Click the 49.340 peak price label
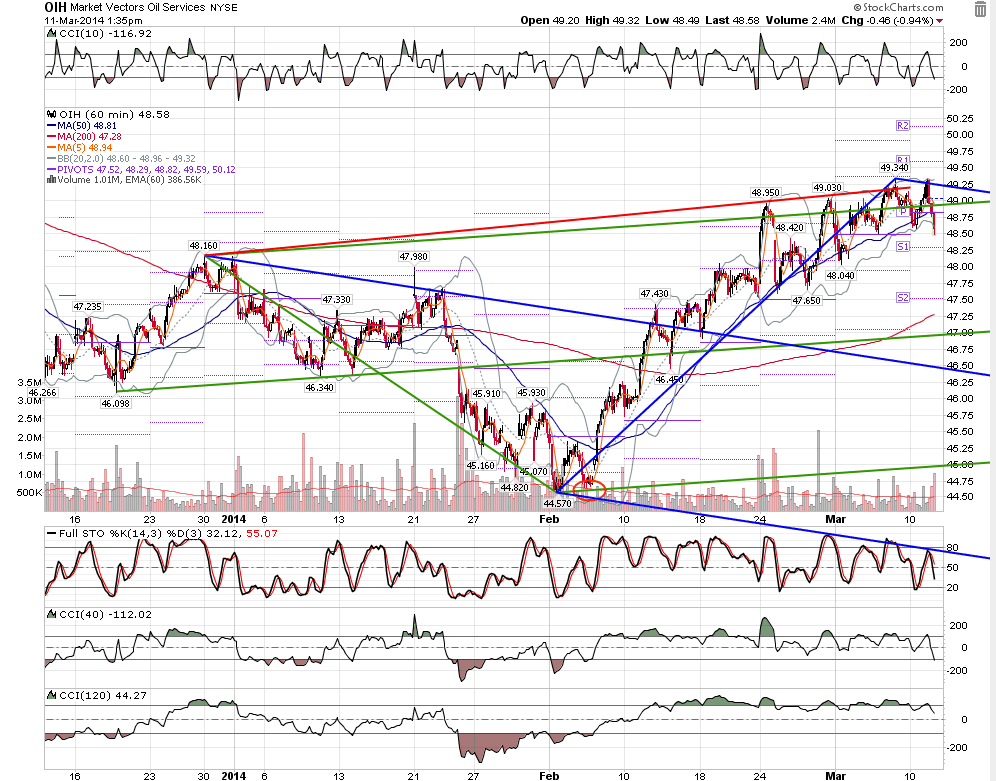Image resolution: width=996 pixels, height=781 pixels. [x=894, y=168]
